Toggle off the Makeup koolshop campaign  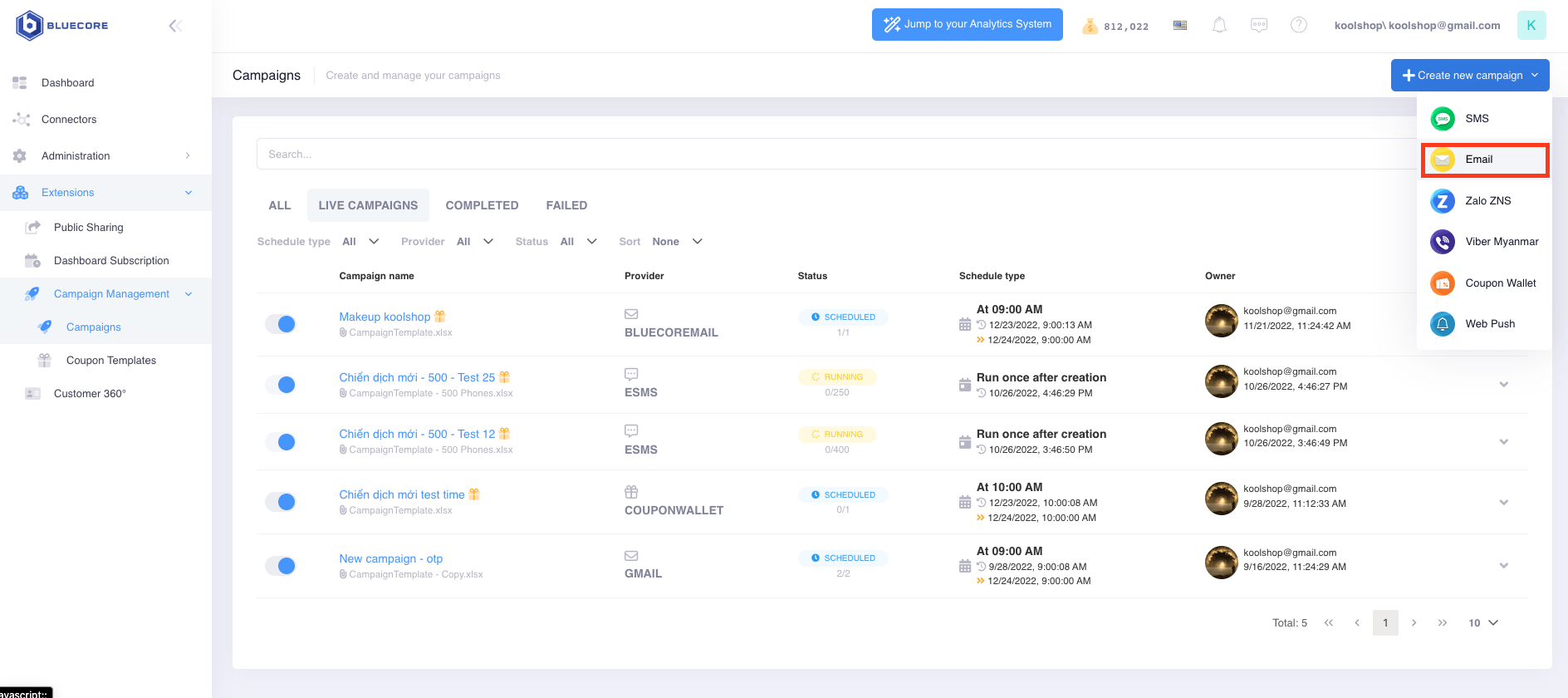[281, 324]
